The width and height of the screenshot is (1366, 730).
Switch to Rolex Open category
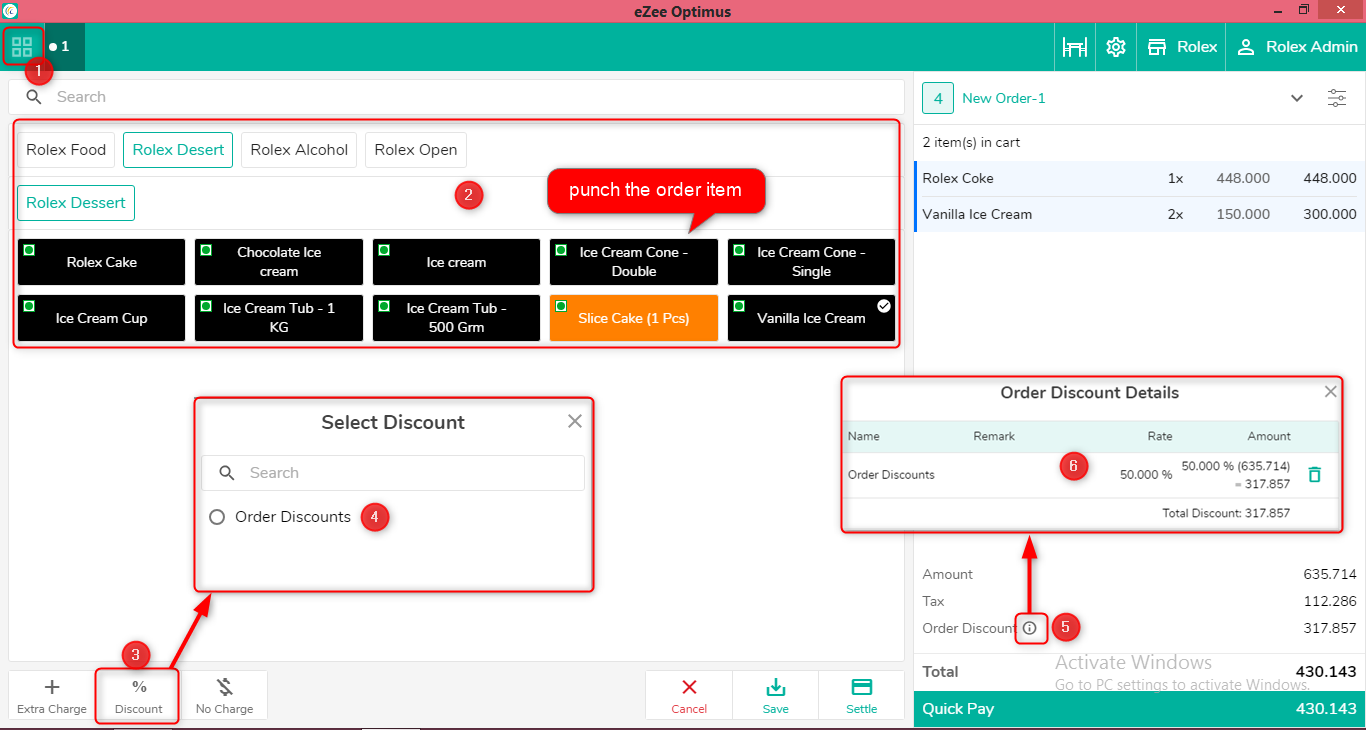[416, 150]
